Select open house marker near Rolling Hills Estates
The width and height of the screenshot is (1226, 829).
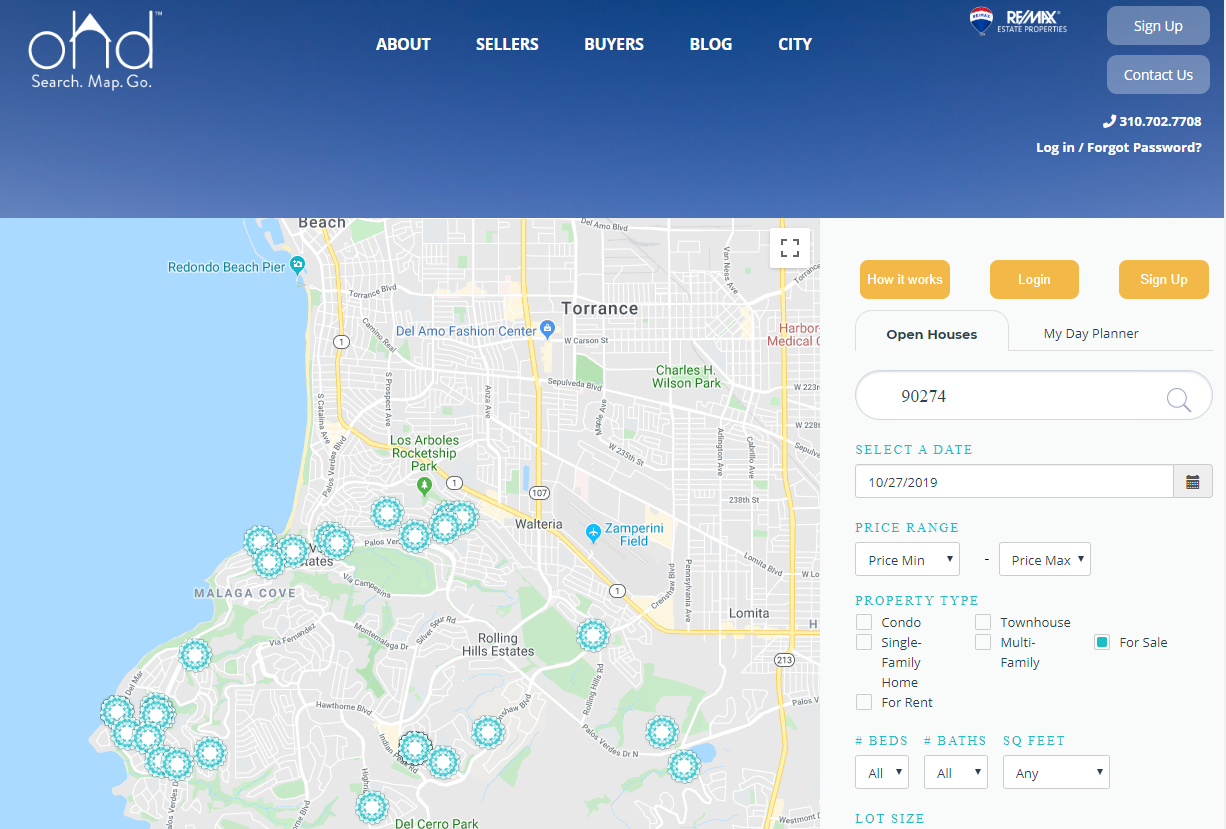[593, 635]
